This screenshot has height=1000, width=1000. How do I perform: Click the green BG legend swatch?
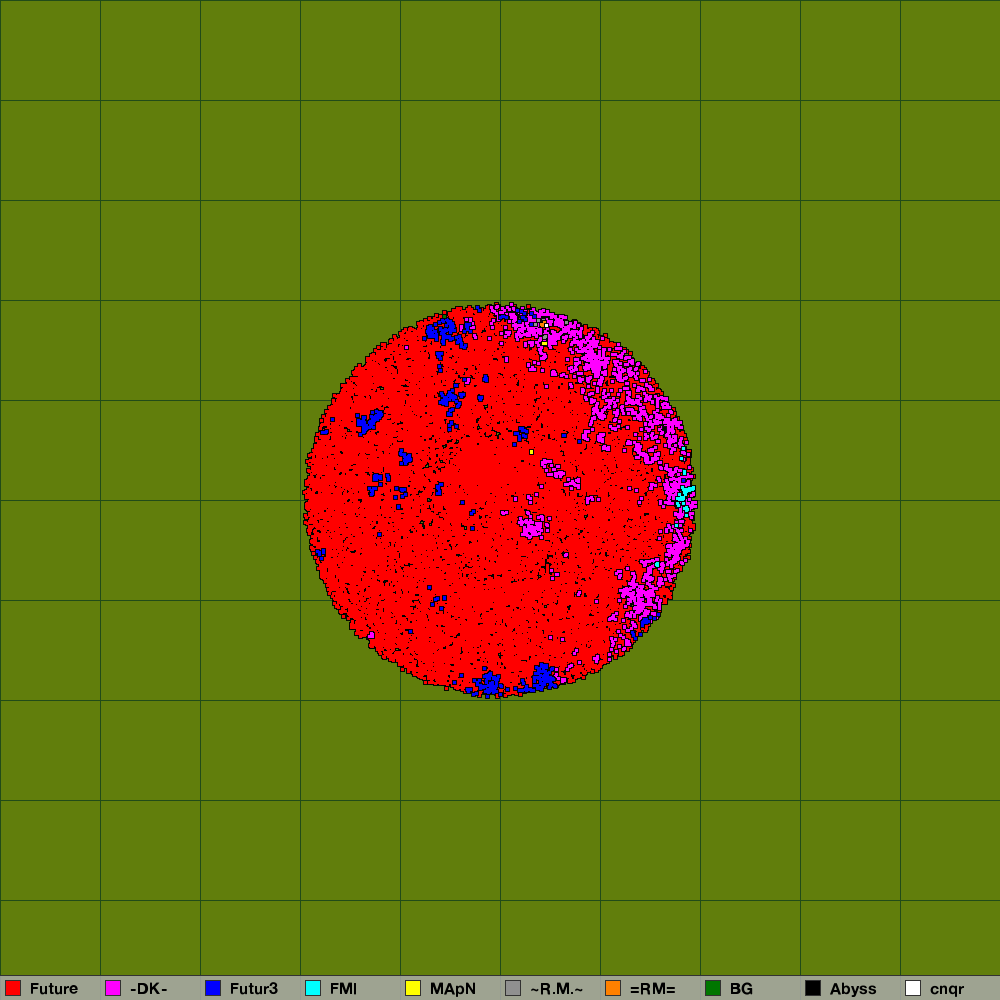tap(713, 988)
